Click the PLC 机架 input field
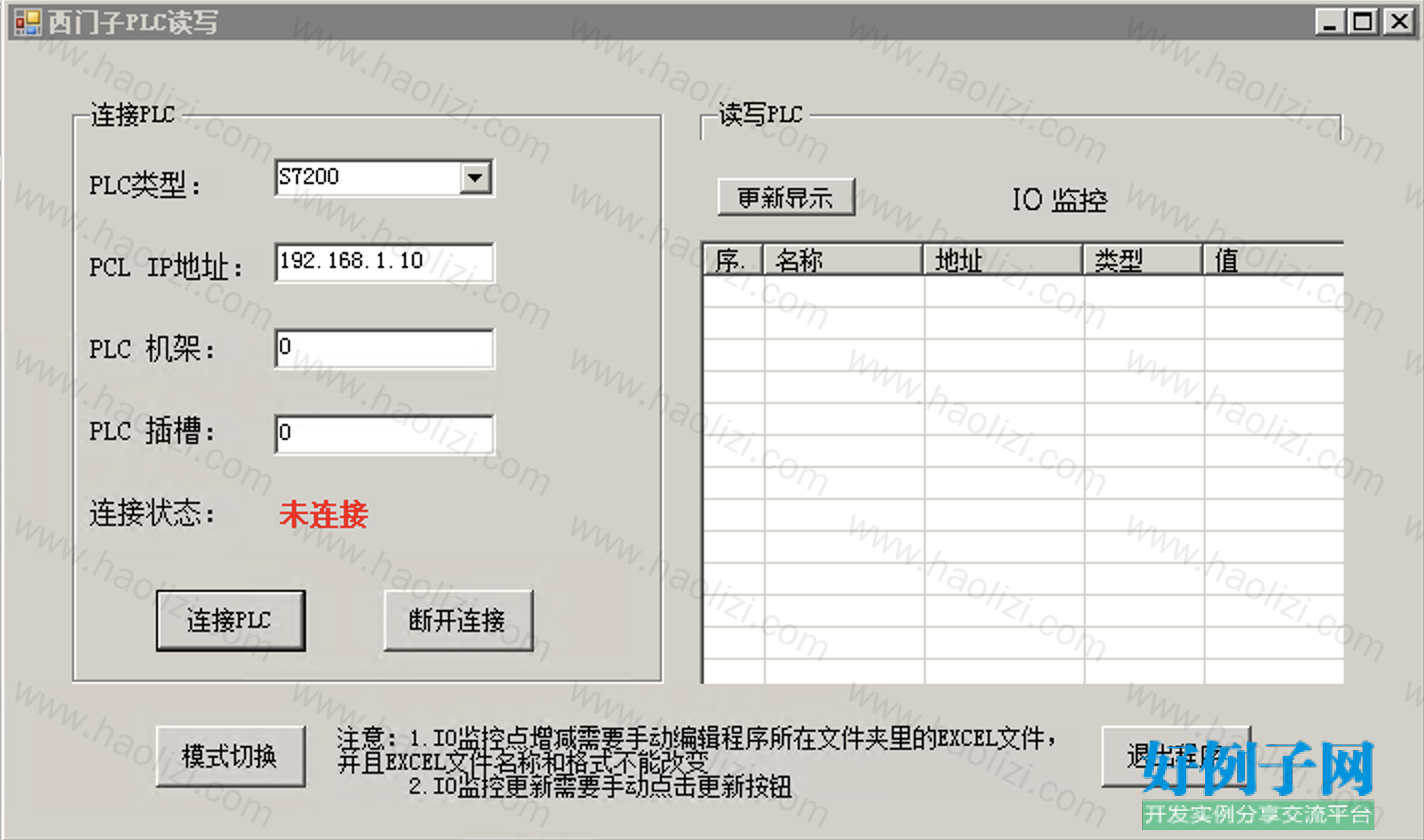Screen dimensions: 1424x840 tap(384, 348)
